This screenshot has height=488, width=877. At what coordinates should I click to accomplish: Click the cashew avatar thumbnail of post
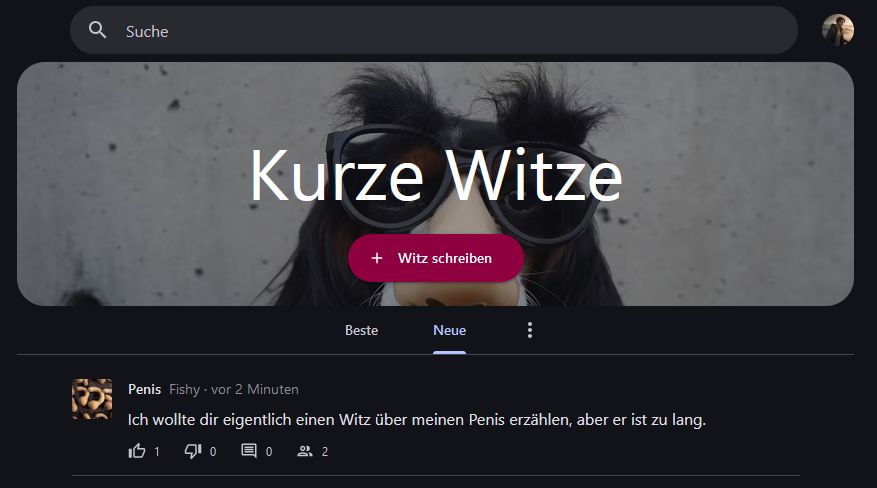pyautogui.click(x=92, y=399)
